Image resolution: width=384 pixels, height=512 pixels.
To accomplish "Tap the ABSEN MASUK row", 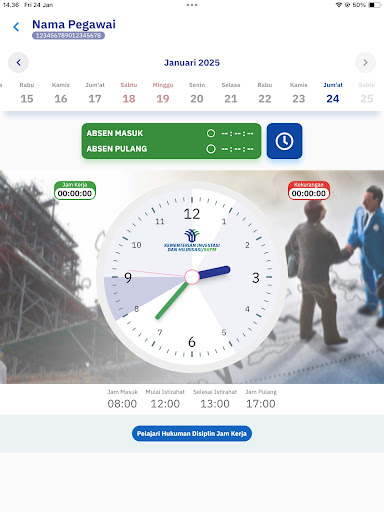I will click(171, 133).
